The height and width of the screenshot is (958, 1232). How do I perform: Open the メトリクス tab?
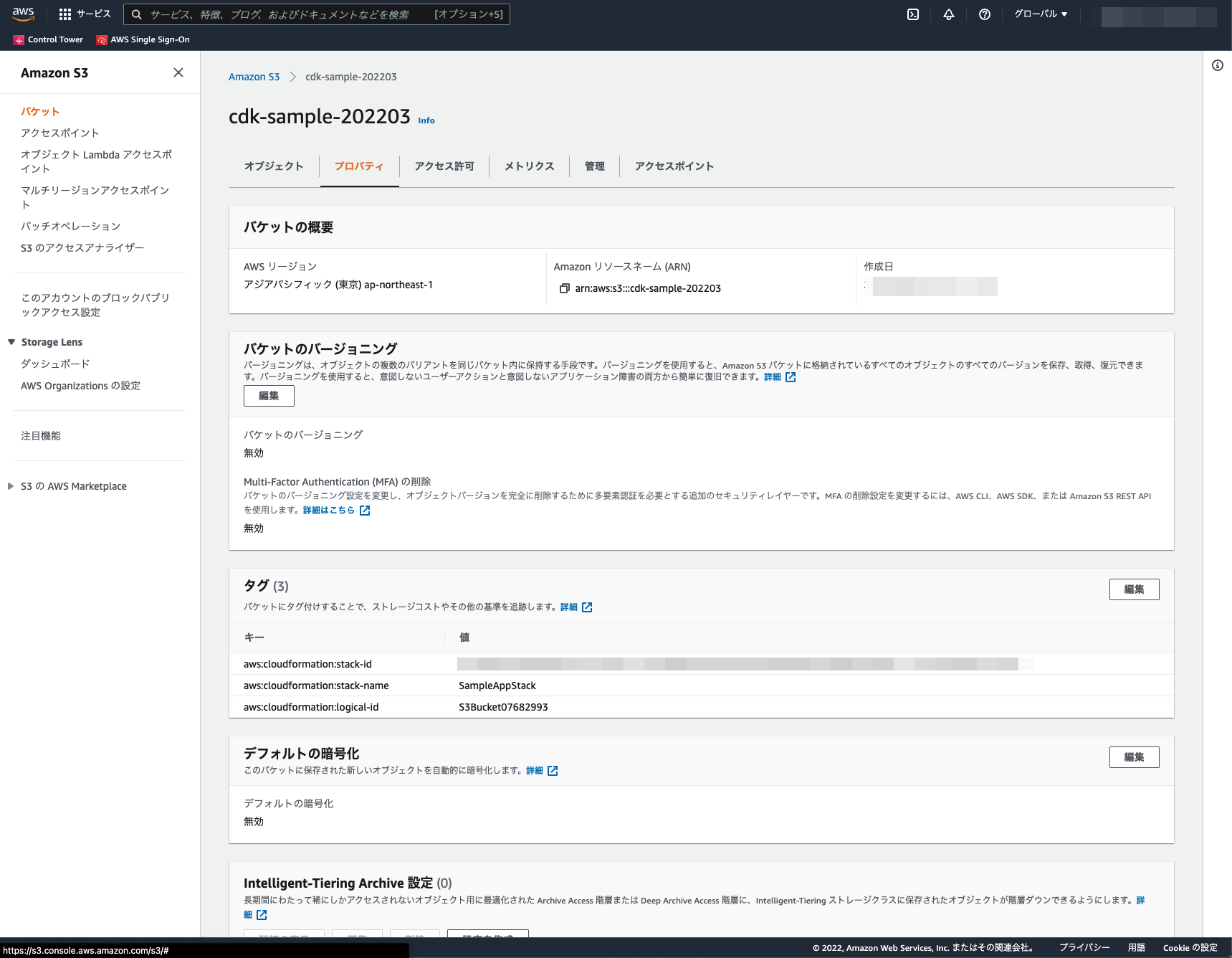(530, 166)
